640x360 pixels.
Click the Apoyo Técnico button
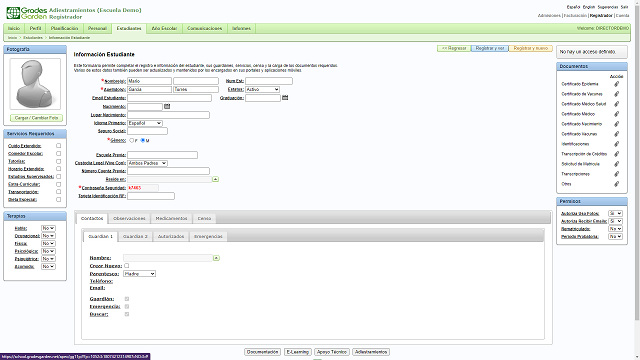pyautogui.click(x=331, y=352)
